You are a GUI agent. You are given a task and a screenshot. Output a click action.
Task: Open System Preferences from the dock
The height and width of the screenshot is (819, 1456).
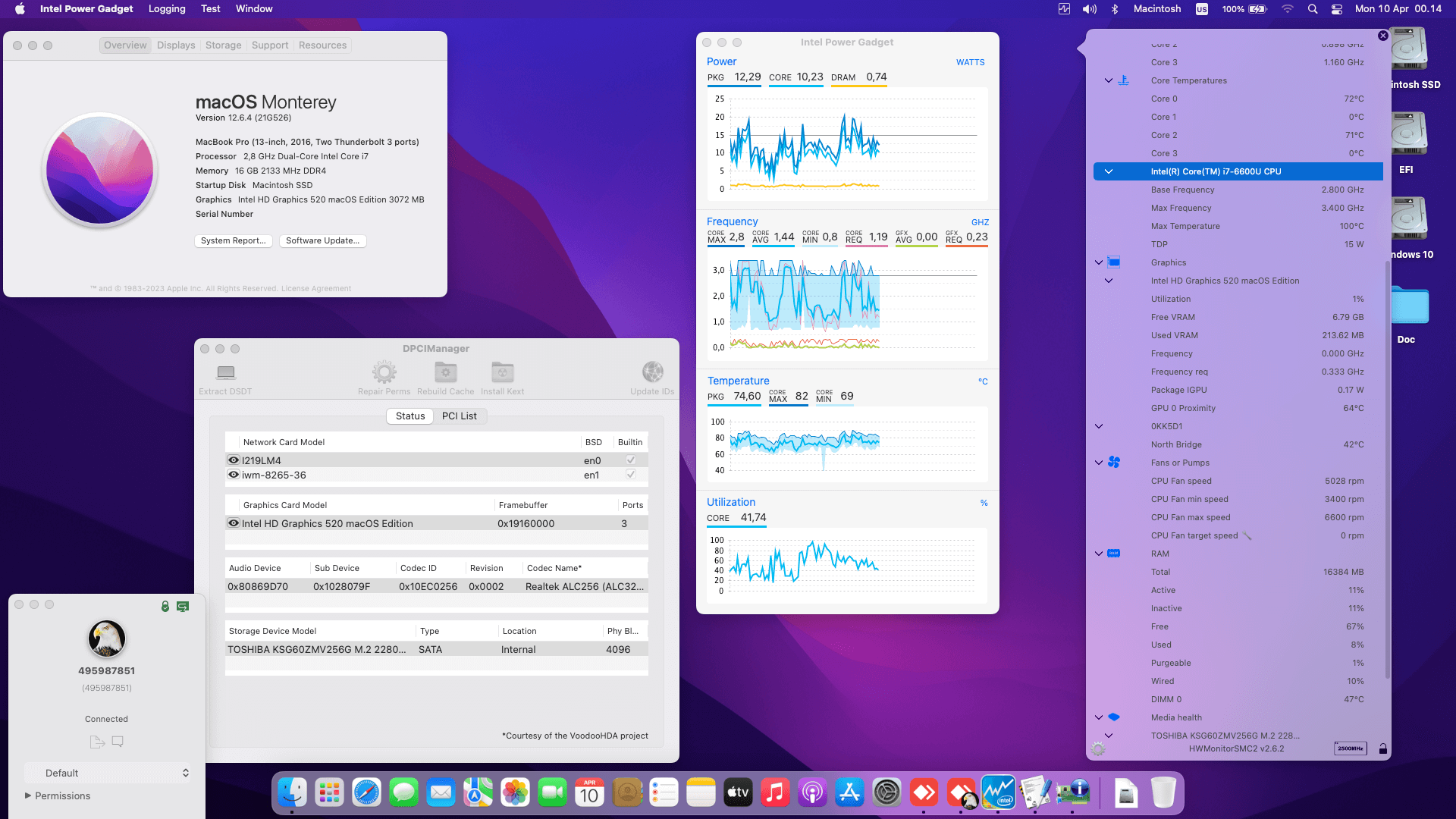point(886,793)
